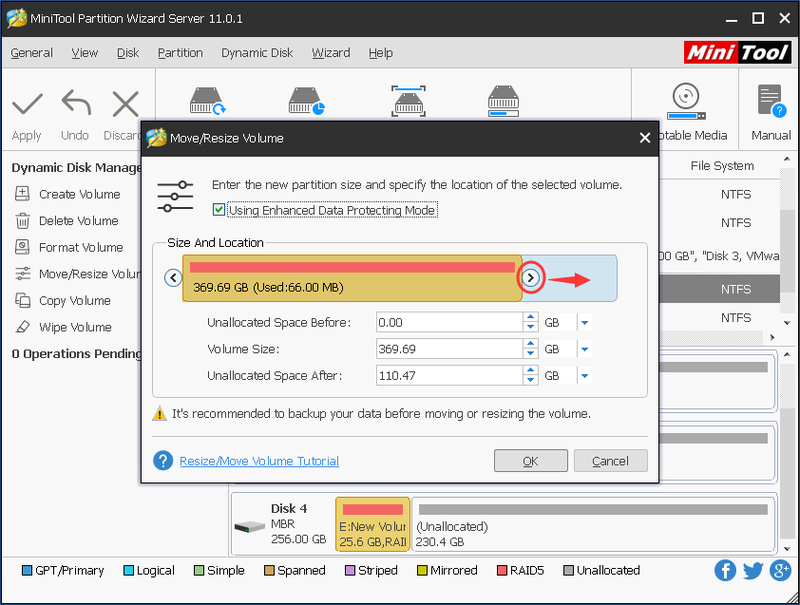Open the Facebook share icon
This screenshot has width=800, height=605.
(724, 570)
